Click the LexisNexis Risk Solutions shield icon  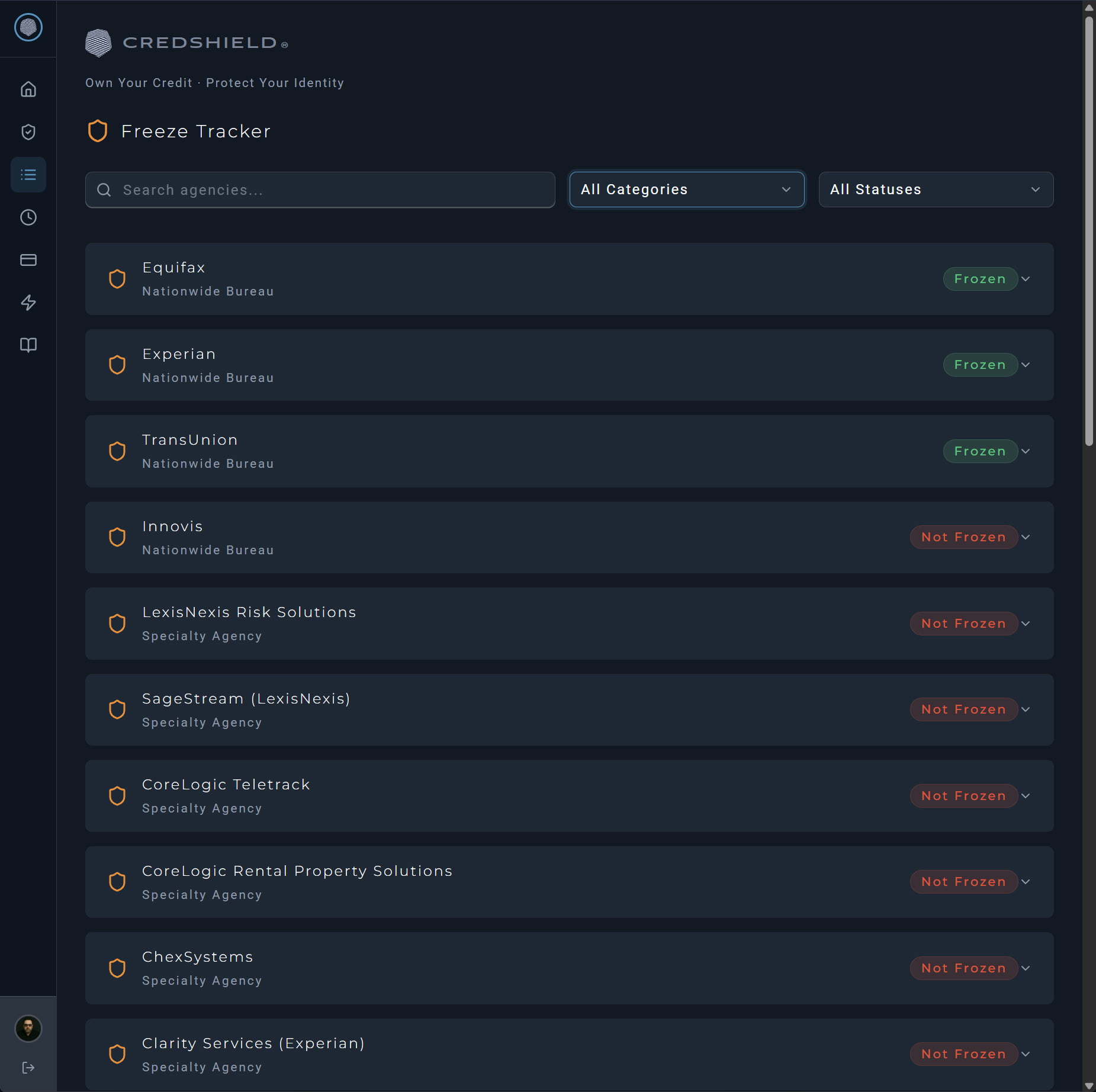(117, 624)
